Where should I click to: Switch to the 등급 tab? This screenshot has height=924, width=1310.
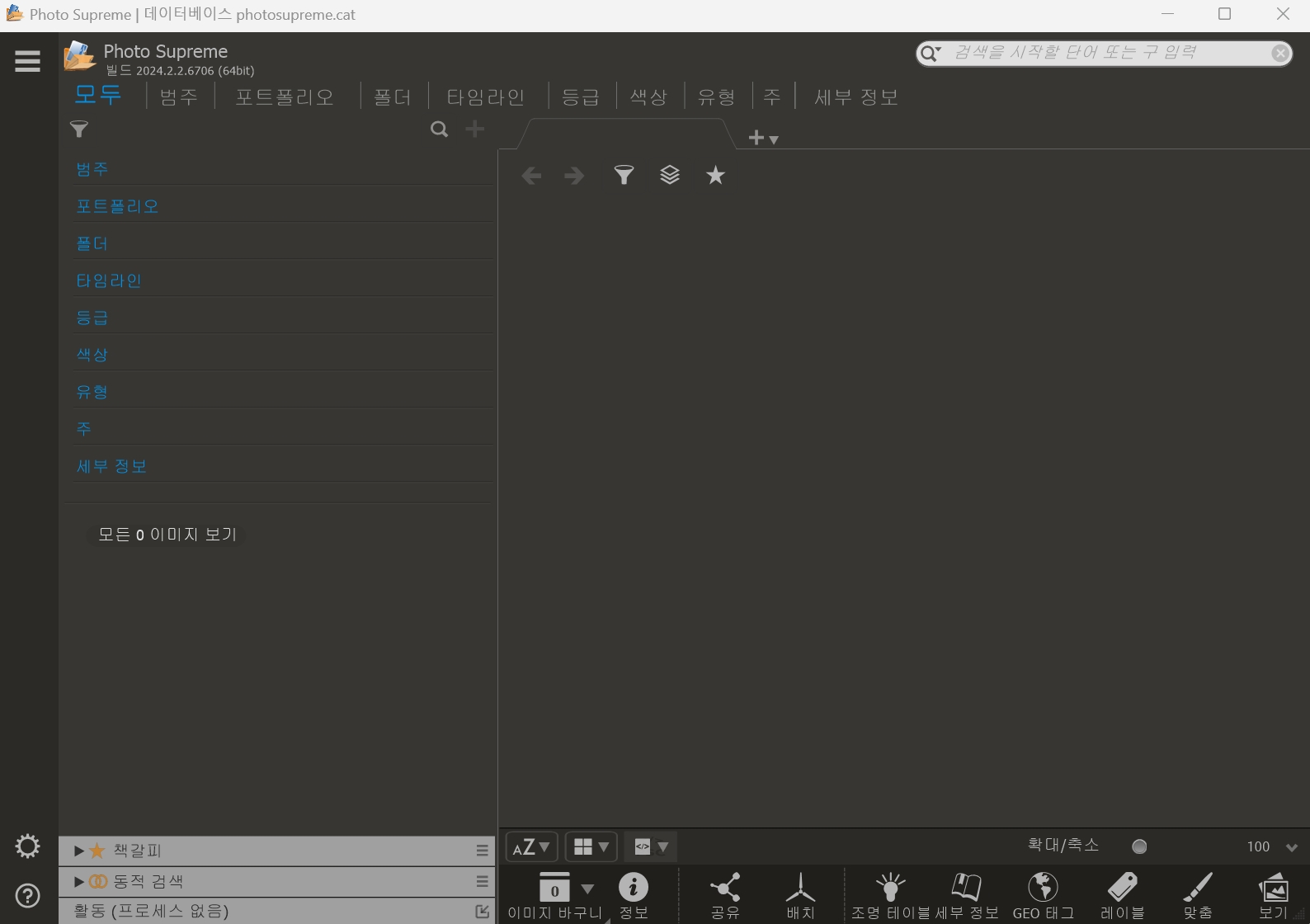[x=581, y=97]
